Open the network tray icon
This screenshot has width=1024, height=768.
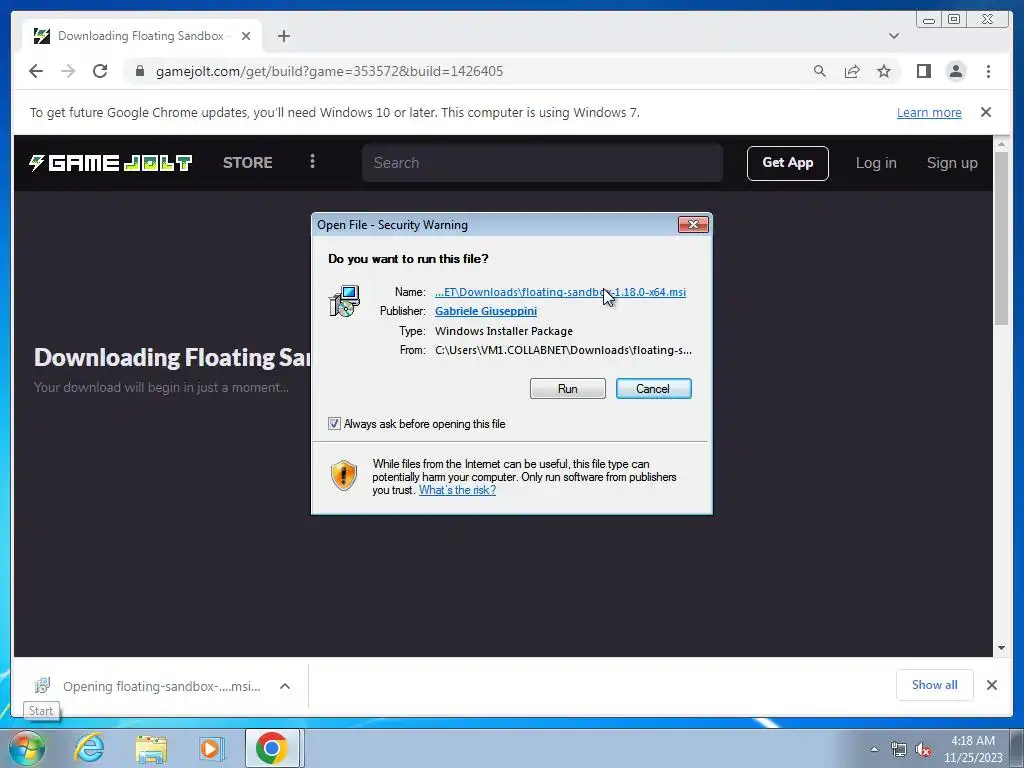[899, 749]
